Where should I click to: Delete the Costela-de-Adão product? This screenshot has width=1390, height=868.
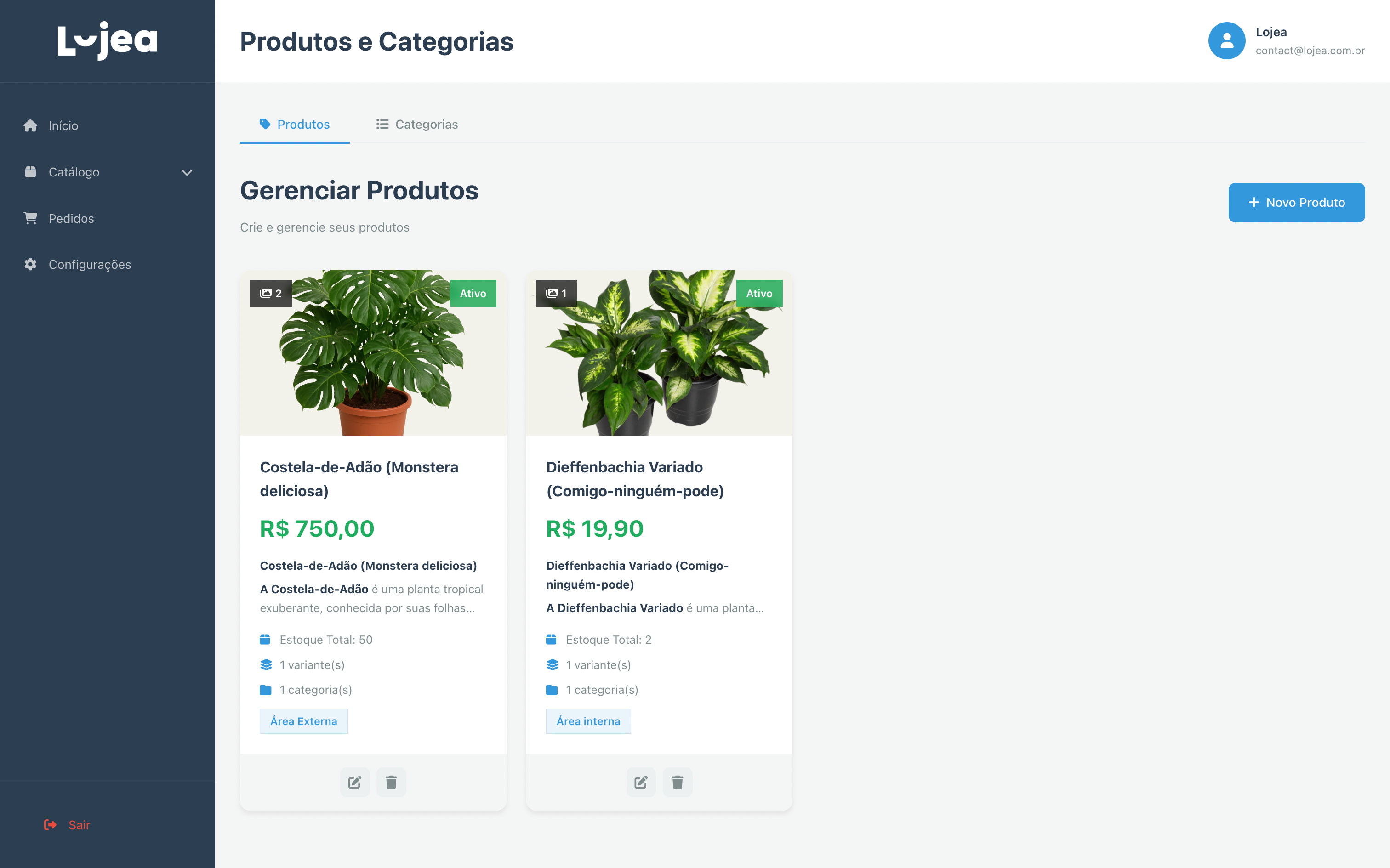point(391,782)
